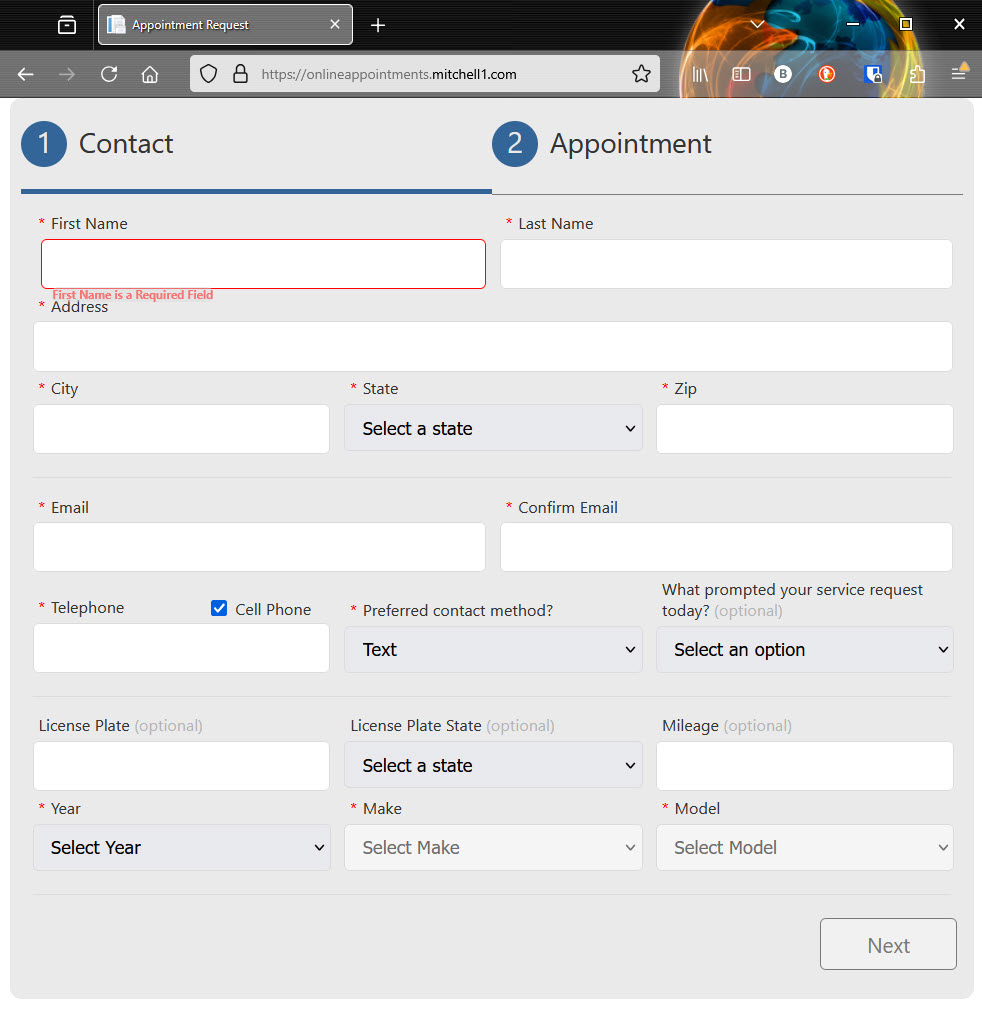The width and height of the screenshot is (982, 1033).
Task: Open the Select Year dropdown
Action: (182, 848)
